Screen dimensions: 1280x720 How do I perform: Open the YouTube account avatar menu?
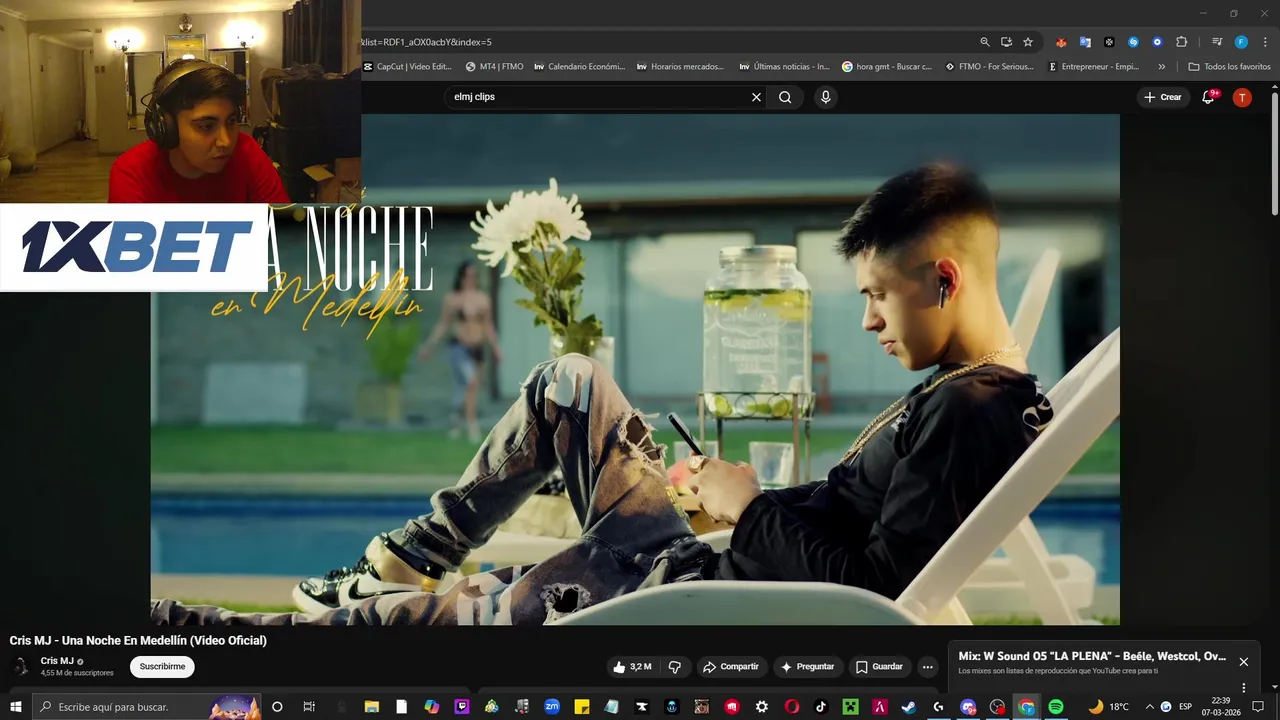pyautogui.click(x=1242, y=97)
